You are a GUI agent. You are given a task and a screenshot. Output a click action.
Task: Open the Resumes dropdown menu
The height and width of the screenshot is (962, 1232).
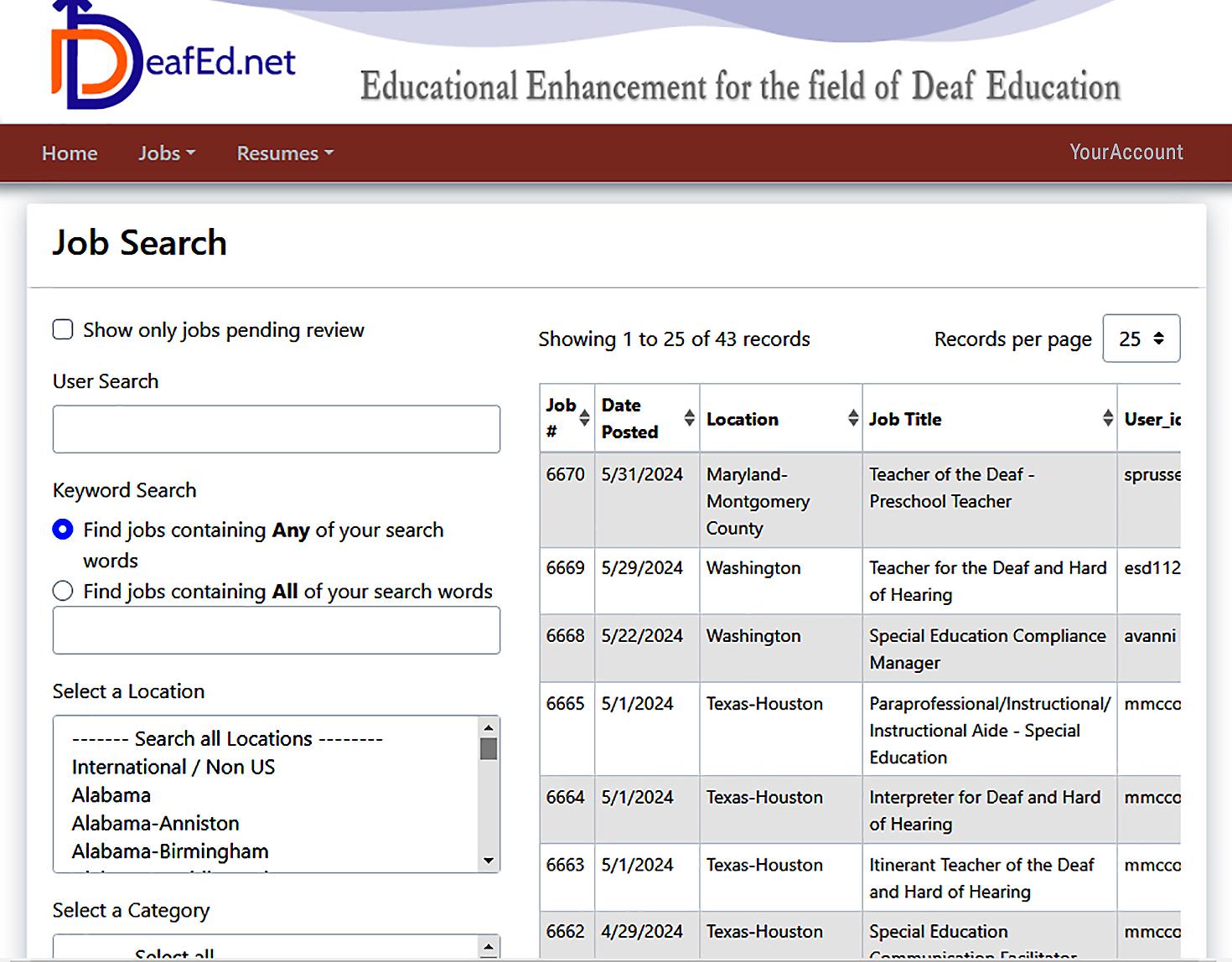coord(285,153)
